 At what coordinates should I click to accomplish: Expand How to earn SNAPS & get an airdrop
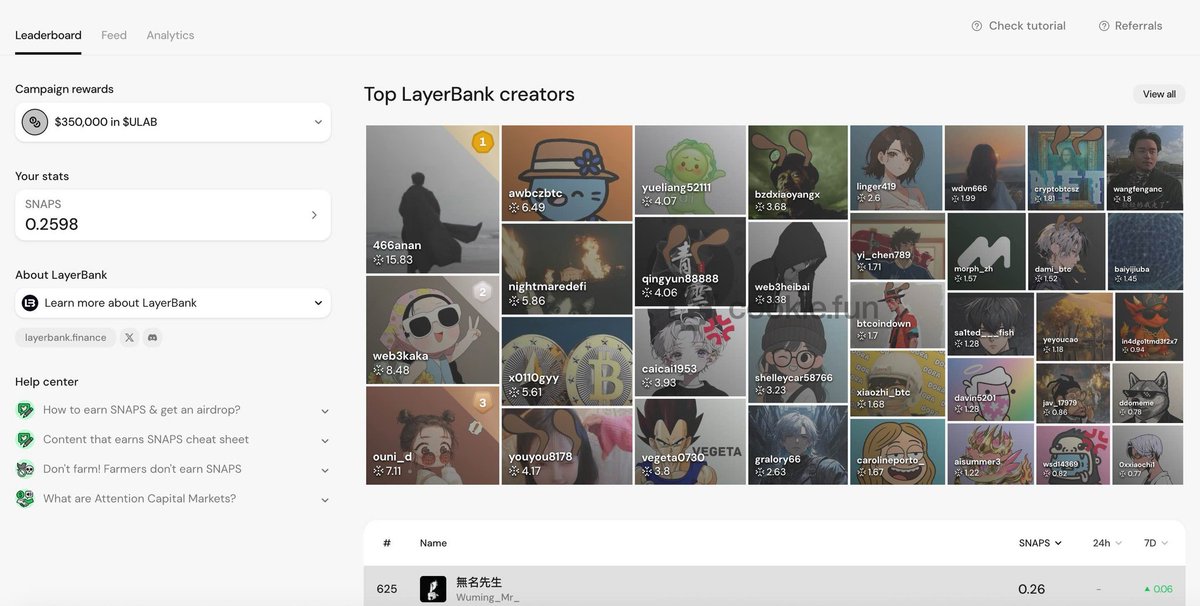[x=173, y=410]
